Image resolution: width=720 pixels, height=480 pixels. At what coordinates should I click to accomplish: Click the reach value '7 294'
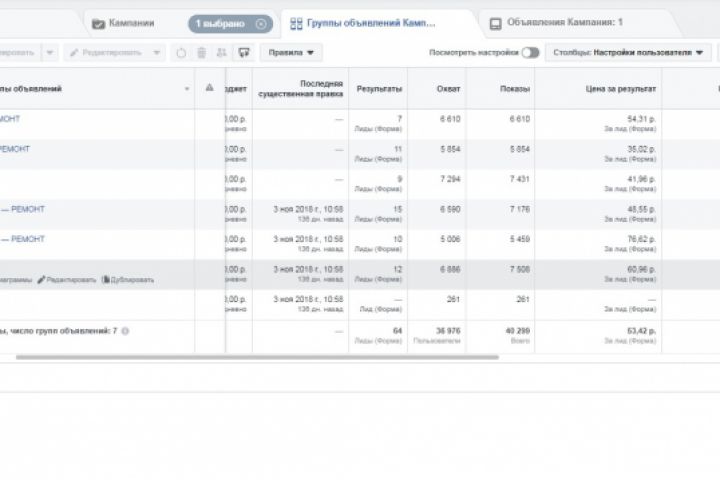click(x=450, y=179)
